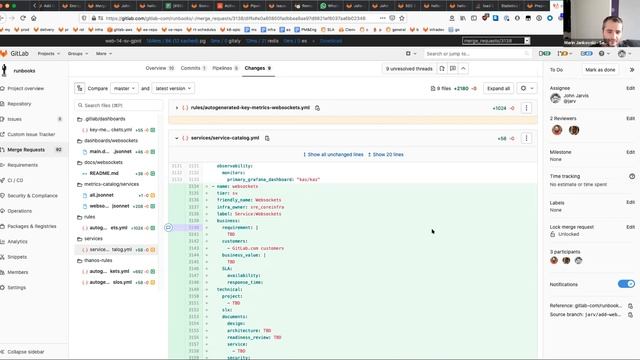
Task: Open the Projects navbar dropdown
Action: 49,53
